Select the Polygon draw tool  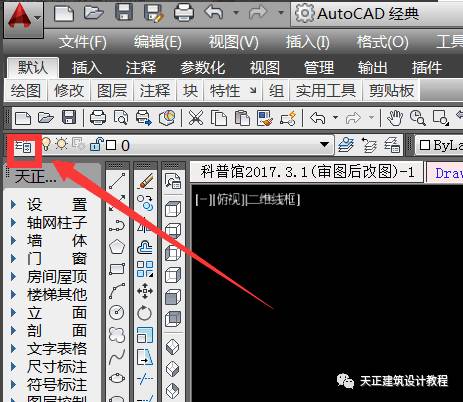coord(117,247)
